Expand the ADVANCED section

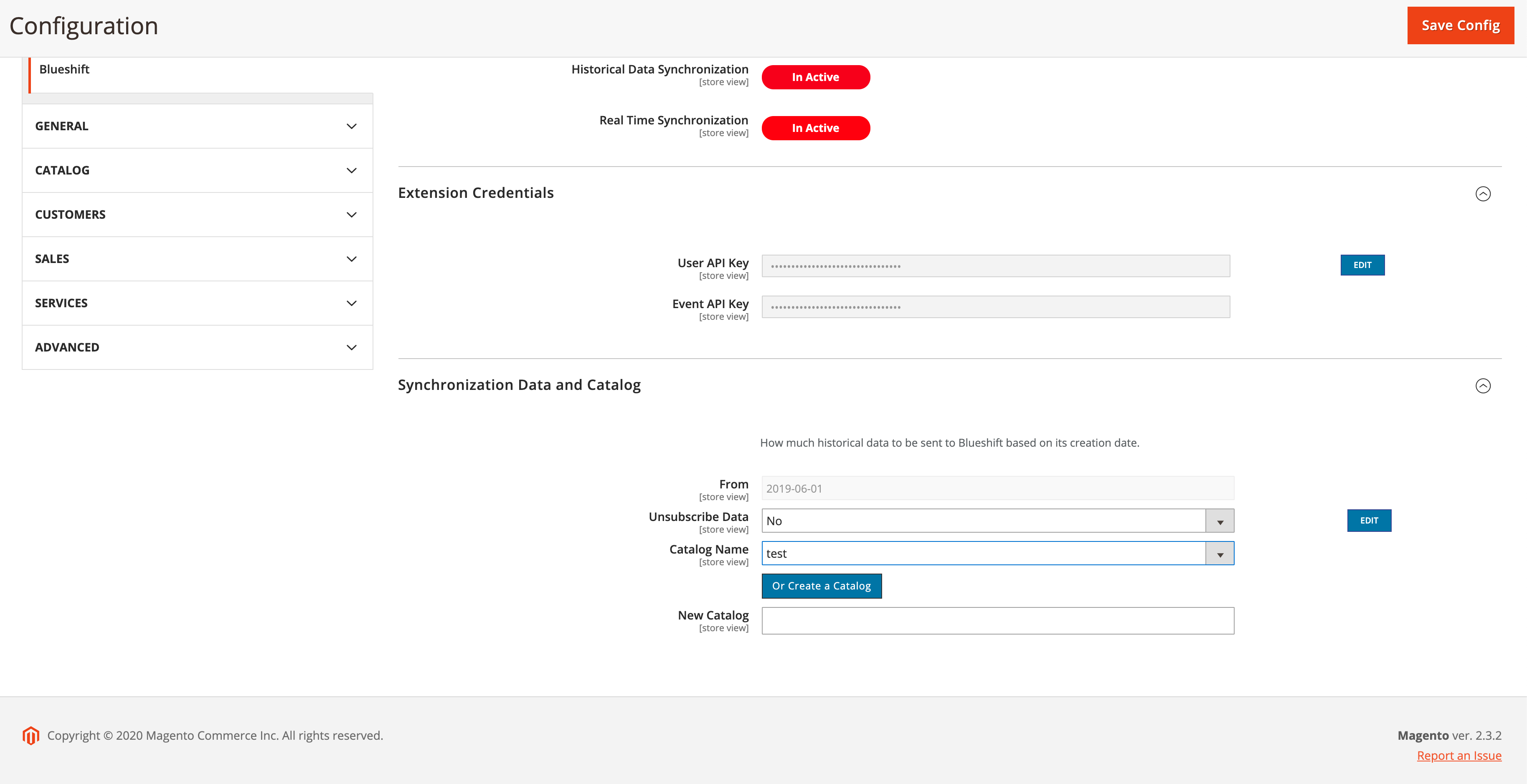click(x=198, y=347)
